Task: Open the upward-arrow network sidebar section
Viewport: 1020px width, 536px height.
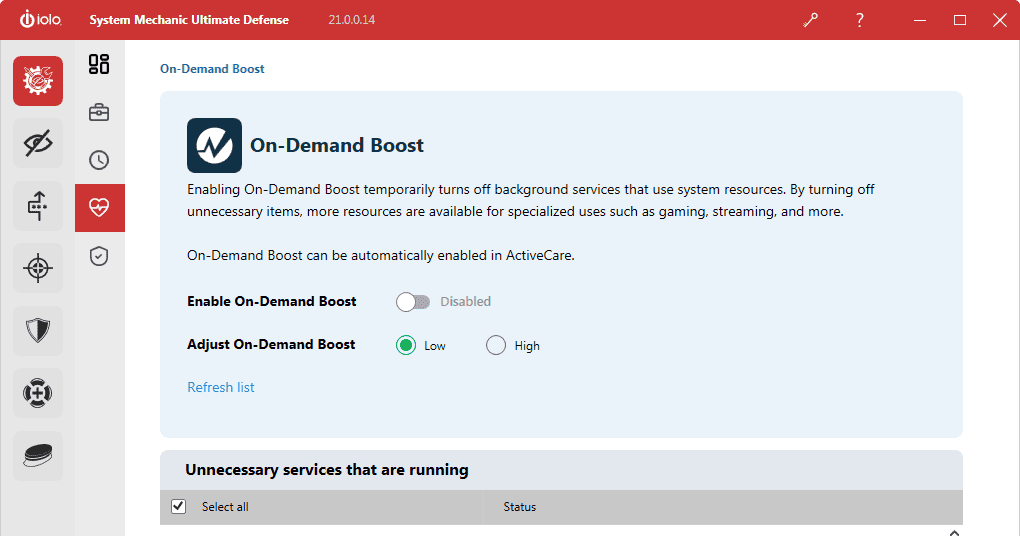Action: click(x=38, y=206)
